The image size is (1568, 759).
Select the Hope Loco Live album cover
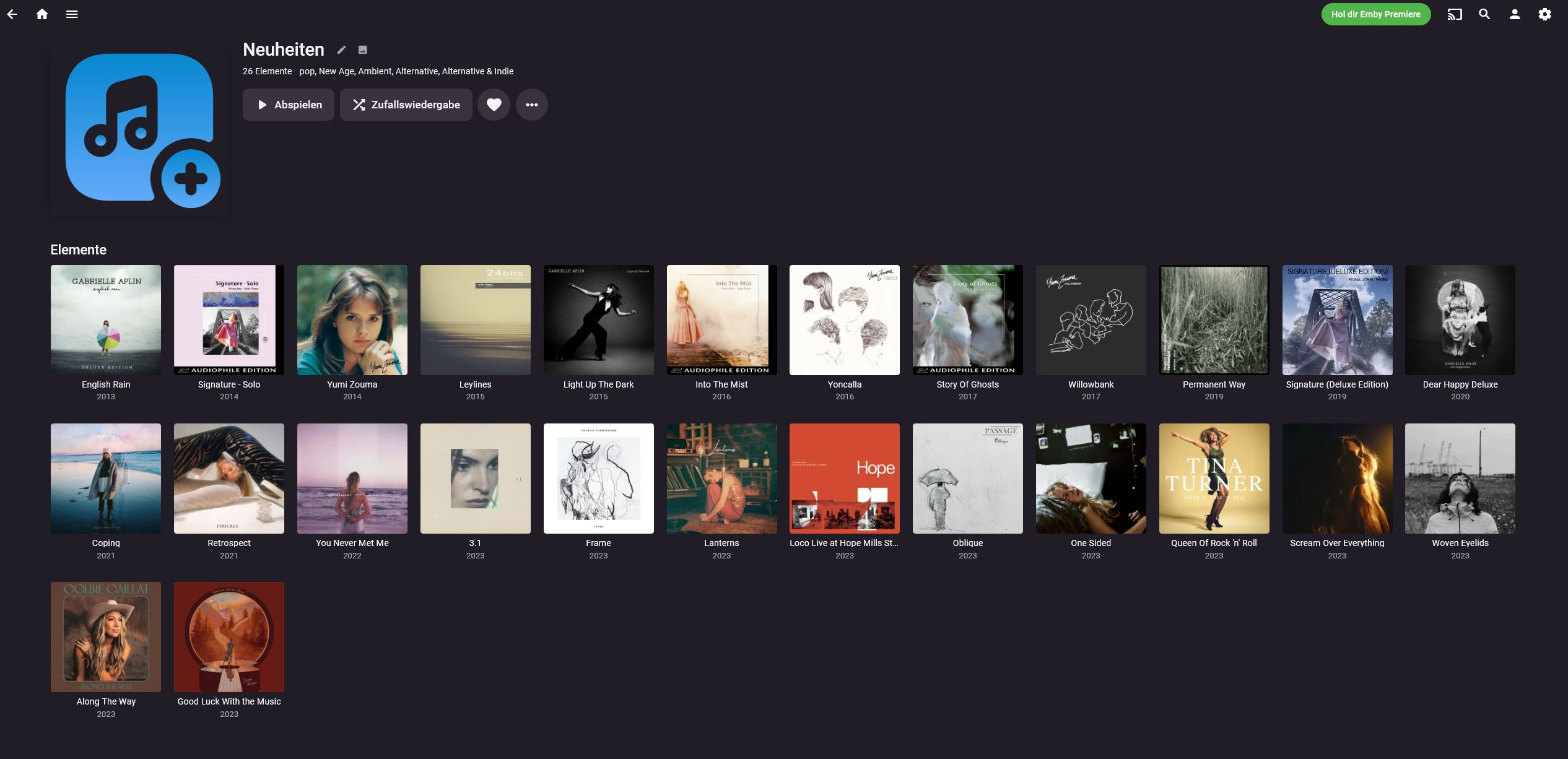pyautogui.click(x=844, y=478)
